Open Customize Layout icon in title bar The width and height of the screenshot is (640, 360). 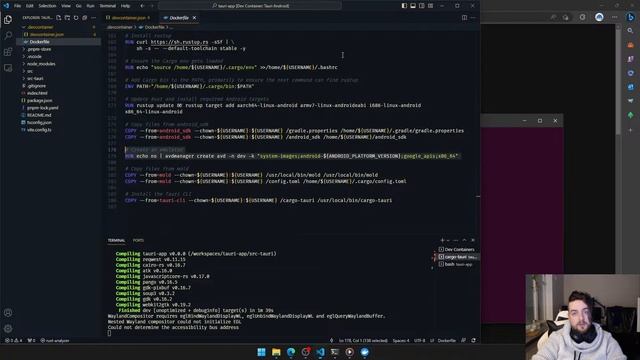click(431, 6)
